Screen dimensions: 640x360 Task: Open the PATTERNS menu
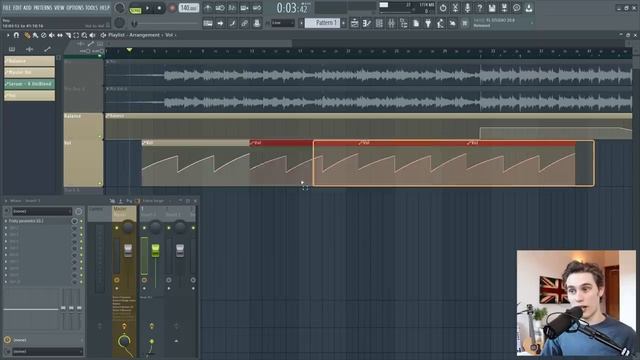pyautogui.click(x=43, y=8)
